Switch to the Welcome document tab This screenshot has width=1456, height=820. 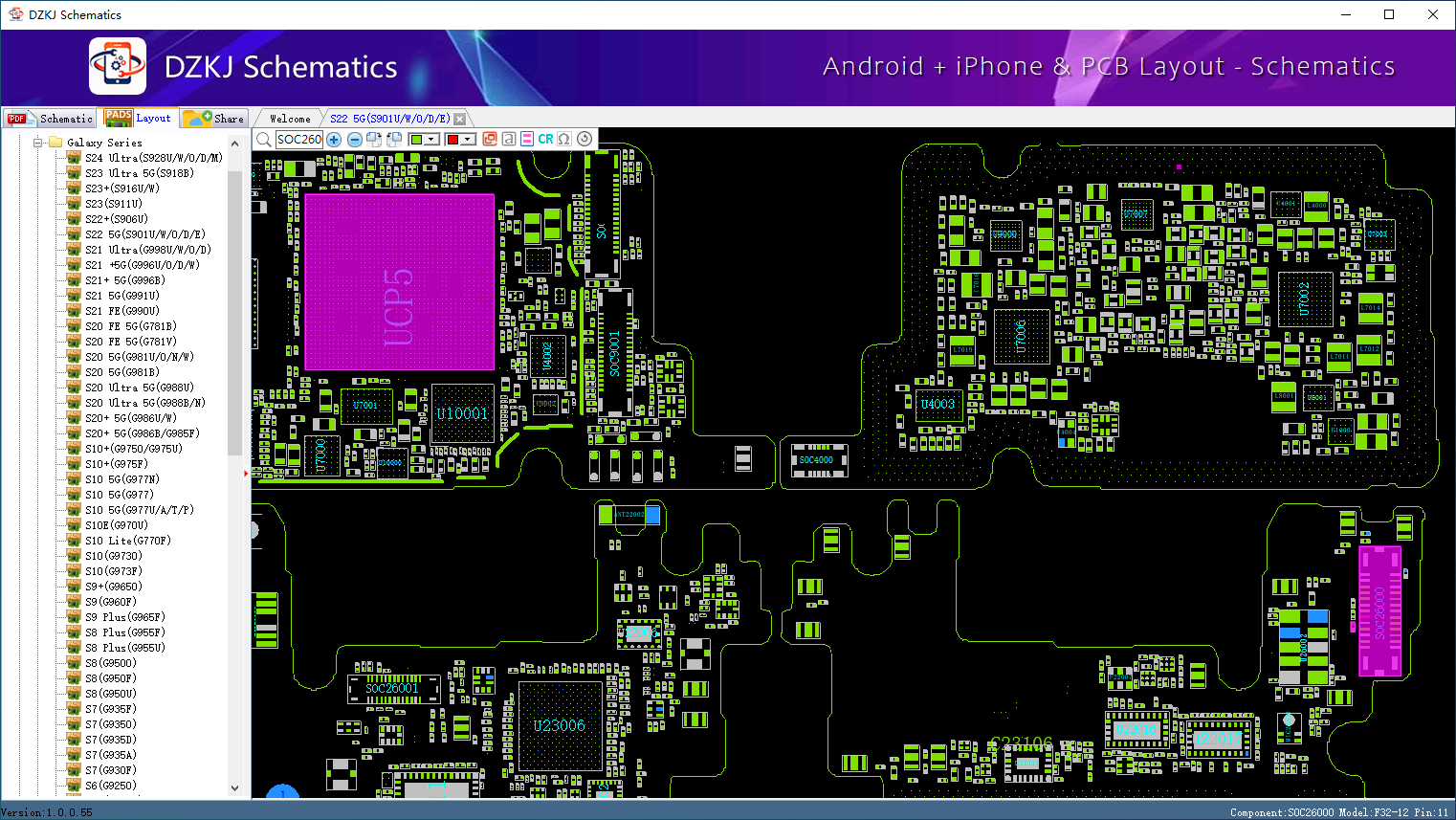[290, 119]
